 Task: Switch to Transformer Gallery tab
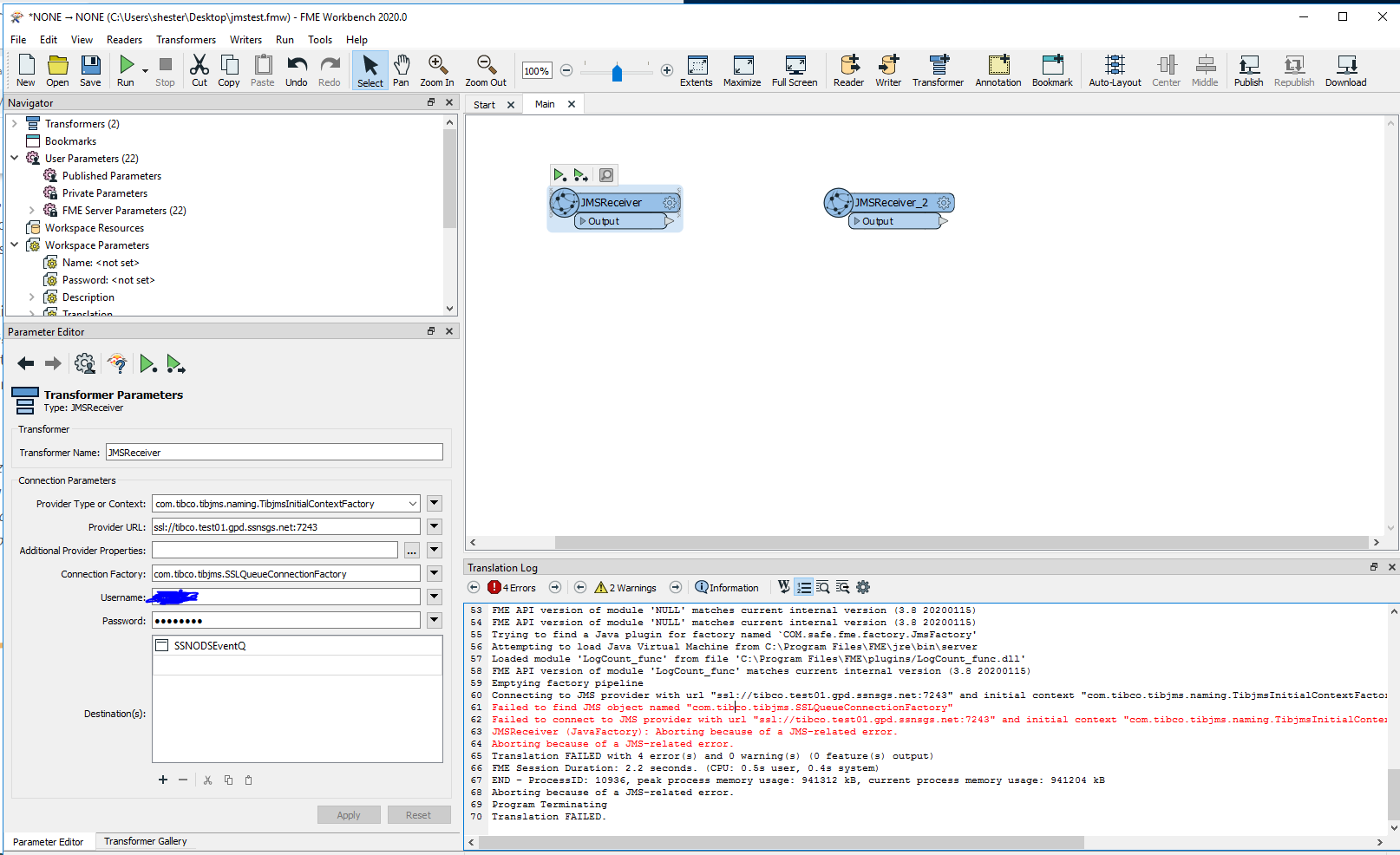point(146,841)
